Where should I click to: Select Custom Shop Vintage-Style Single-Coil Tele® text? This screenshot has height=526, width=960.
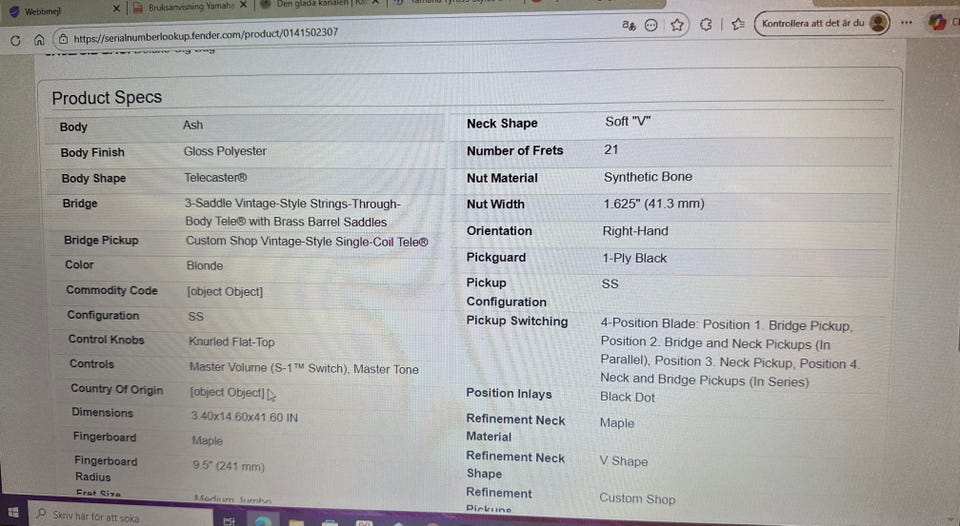point(307,241)
